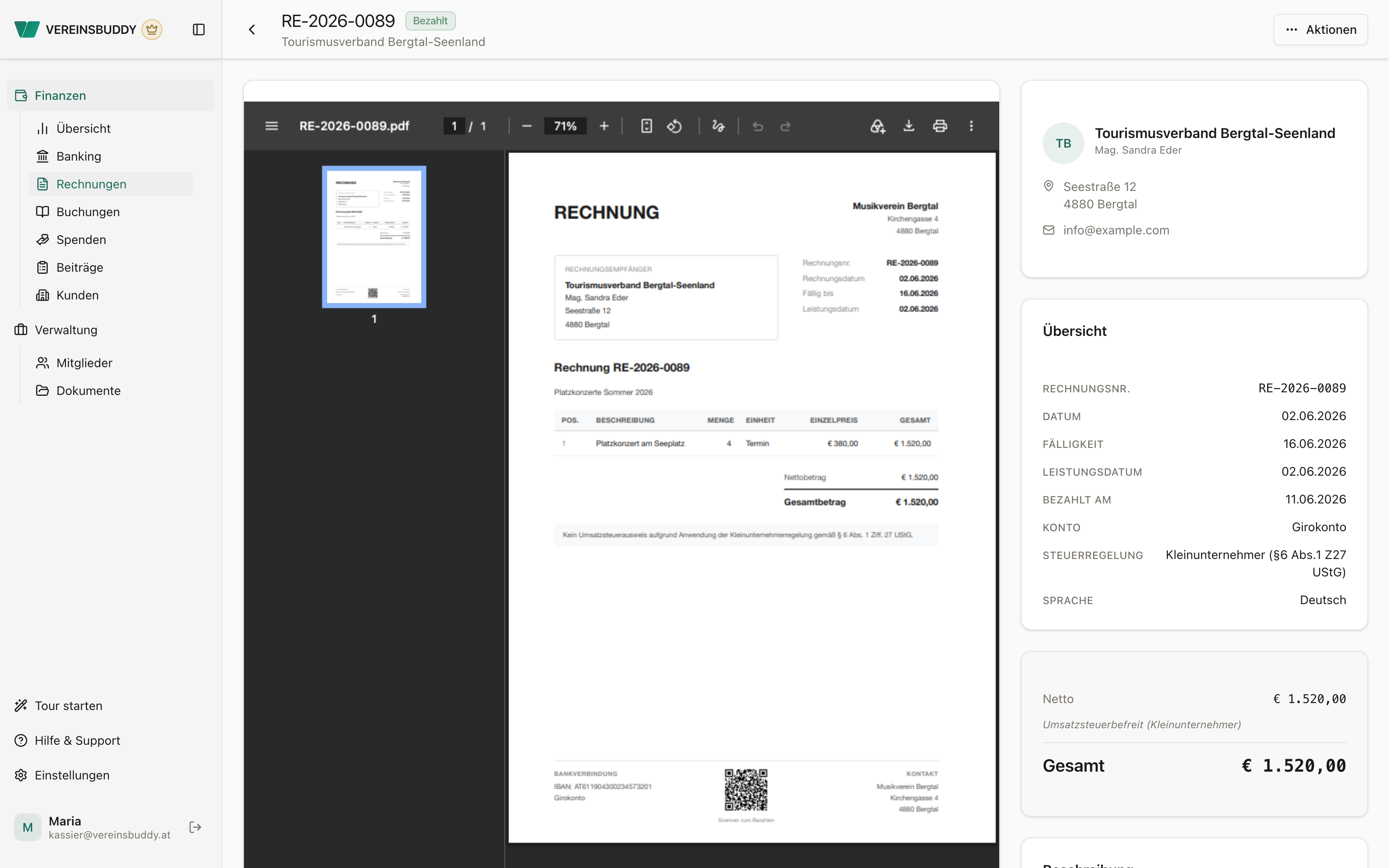Collapse the Finanzen section
Screen dimensions: 1389x868
click(111, 95)
